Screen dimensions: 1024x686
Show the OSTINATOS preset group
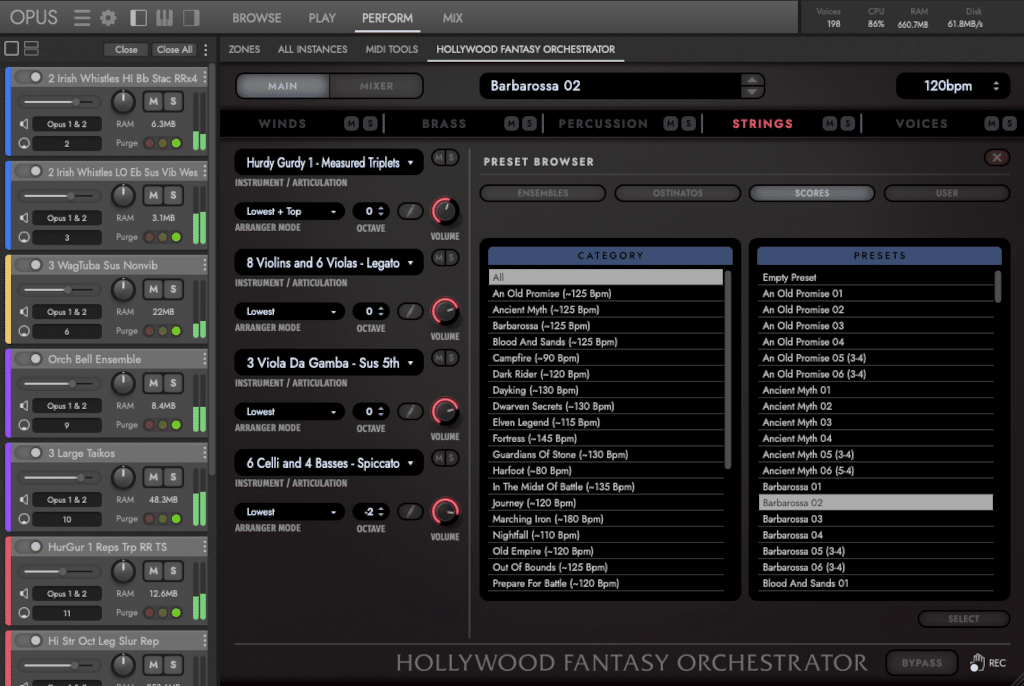coord(677,193)
